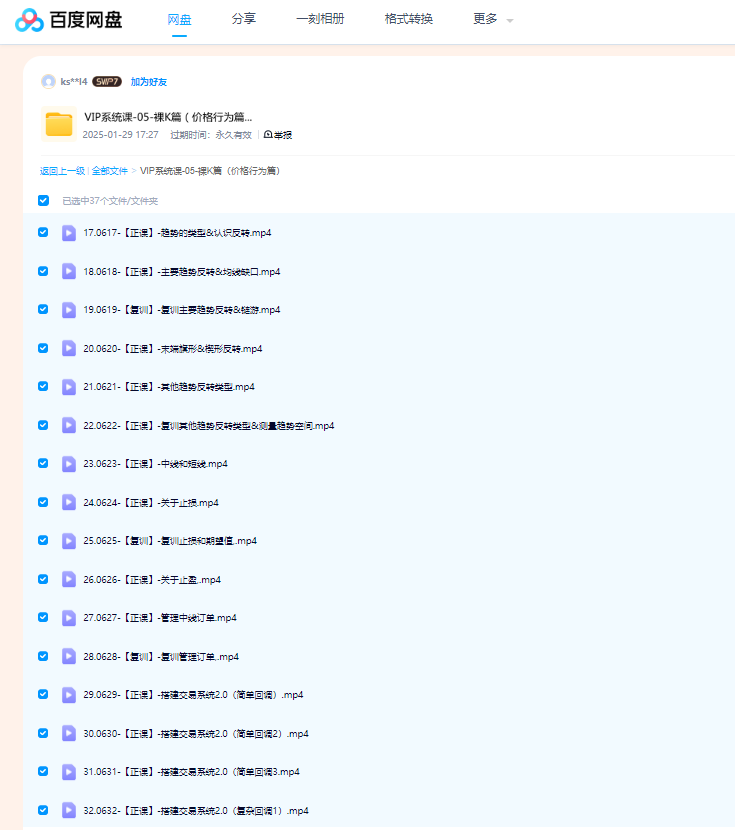The image size is (735, 830).
Task: Open the user avatar for ks**l4
Action: tap(48, 82)
